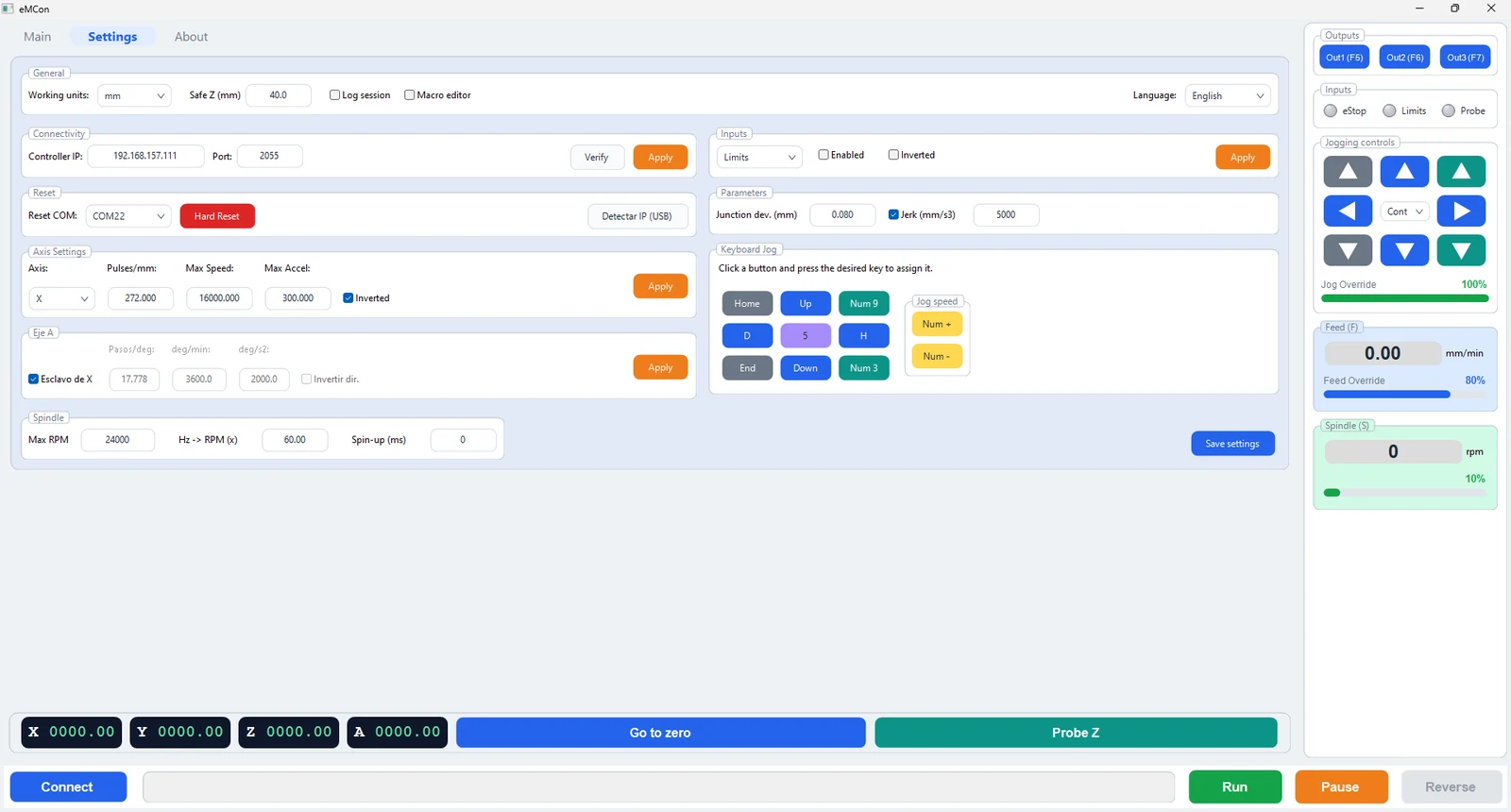1511x812 pixels.
Task: Click the Probe Z button
Action: [x=1076, y=733]
